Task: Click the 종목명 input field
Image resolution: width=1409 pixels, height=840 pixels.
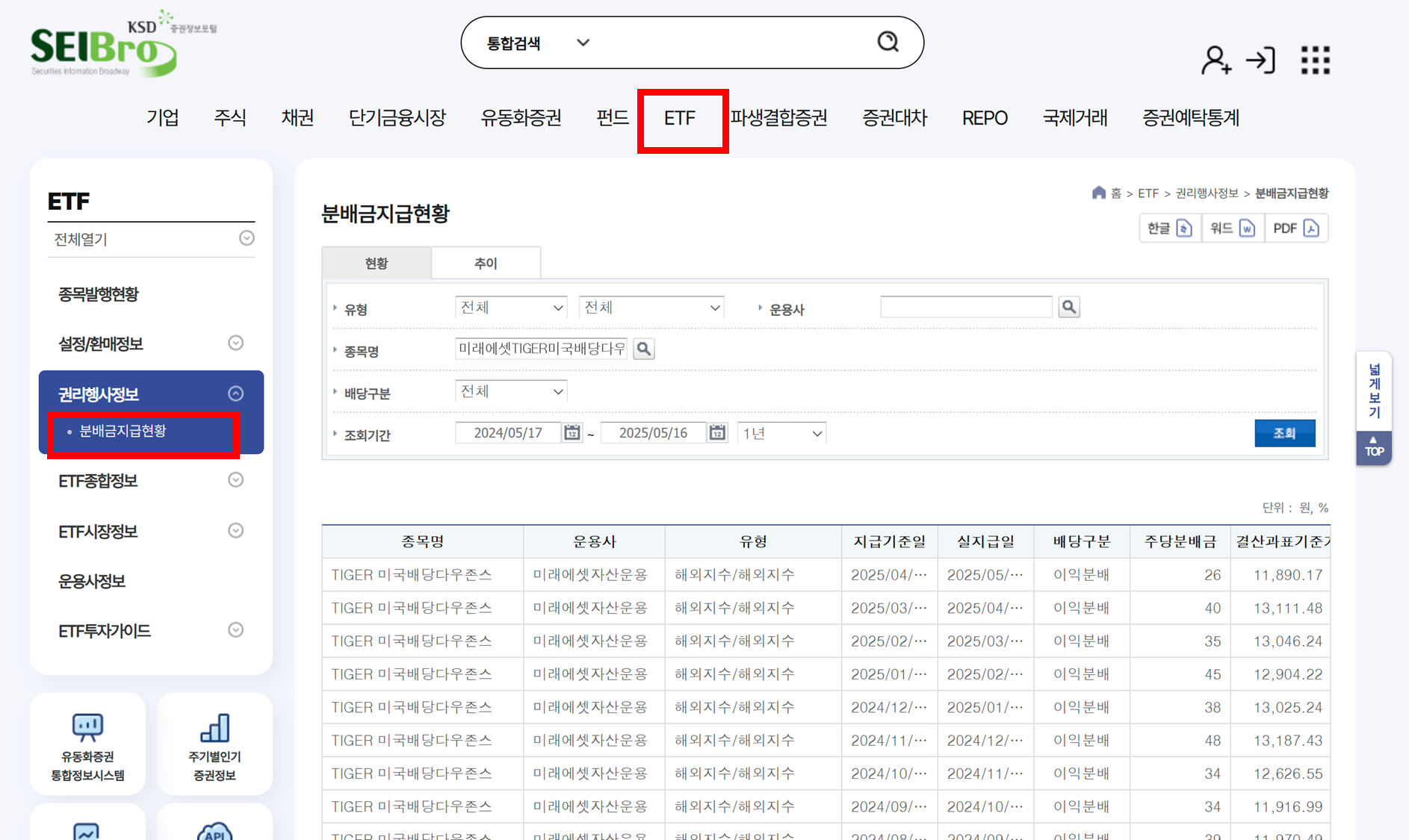Action: (541, 349)
